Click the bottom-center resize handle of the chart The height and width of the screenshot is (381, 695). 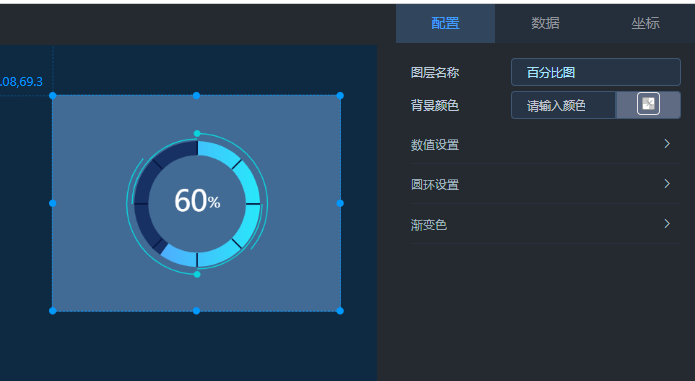point(196,311)
